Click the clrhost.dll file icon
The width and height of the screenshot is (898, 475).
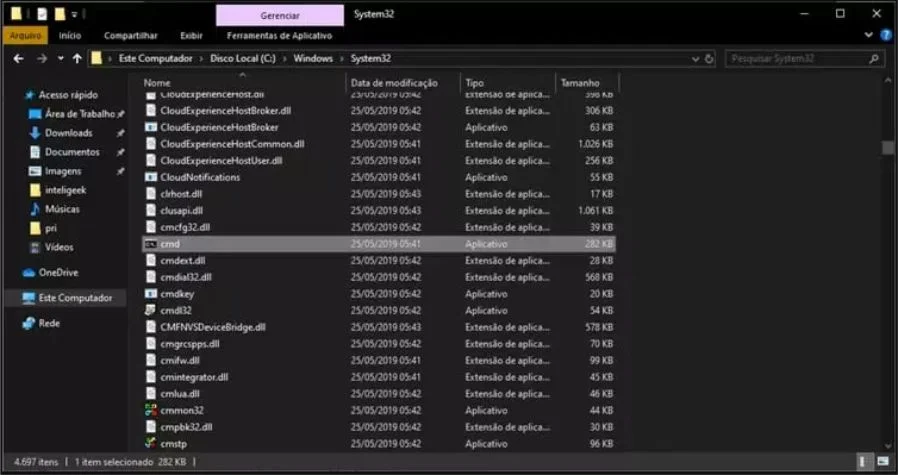pos(151,194)
